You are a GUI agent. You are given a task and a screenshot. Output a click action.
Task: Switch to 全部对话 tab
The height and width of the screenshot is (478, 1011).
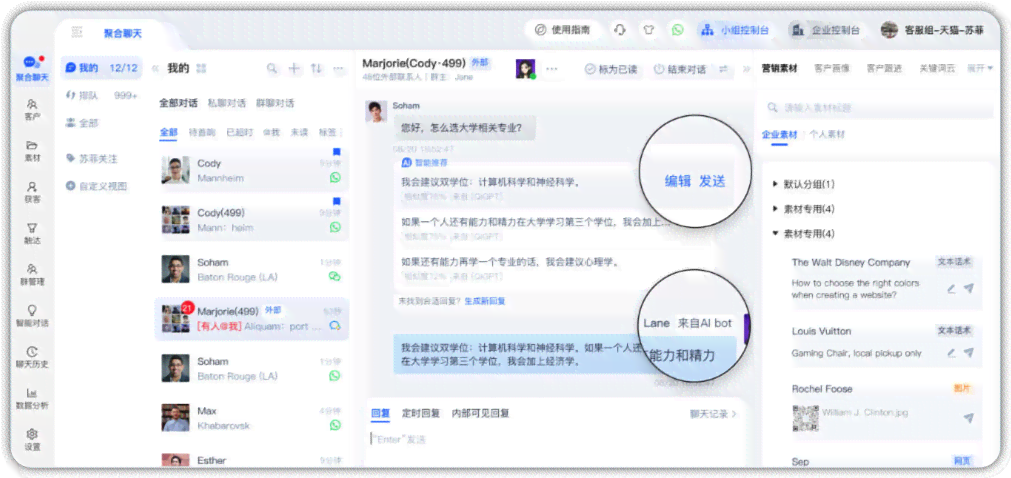(x=178, y=103)
